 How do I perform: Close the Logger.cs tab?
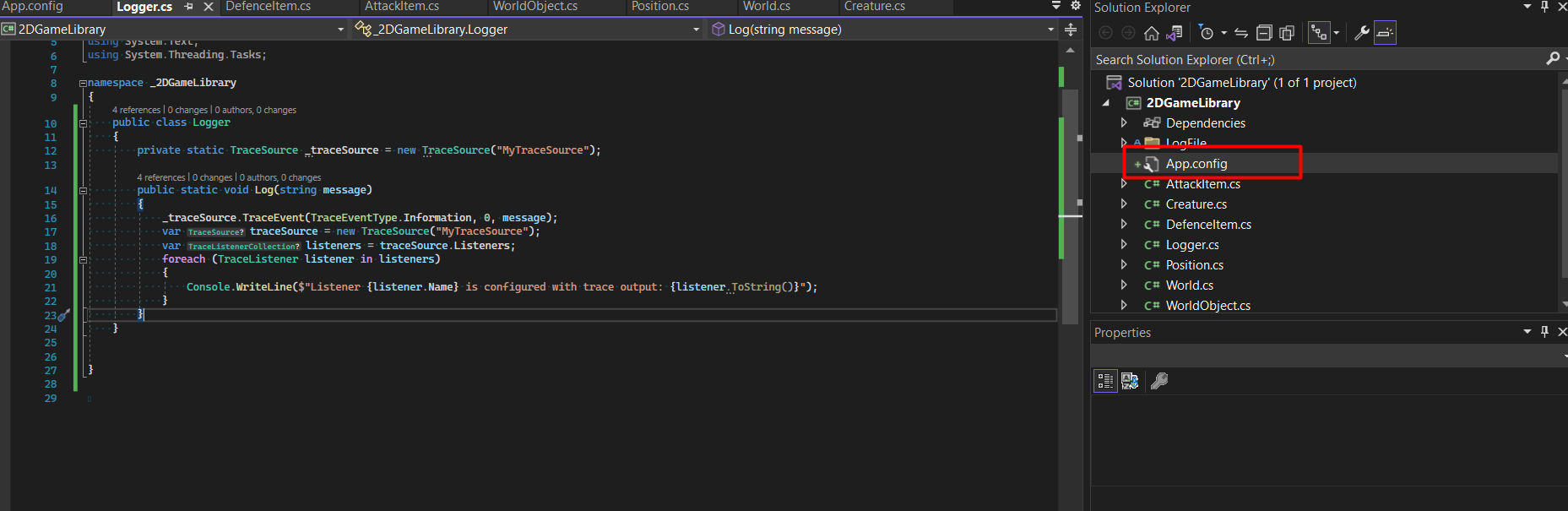click(209, 7)
